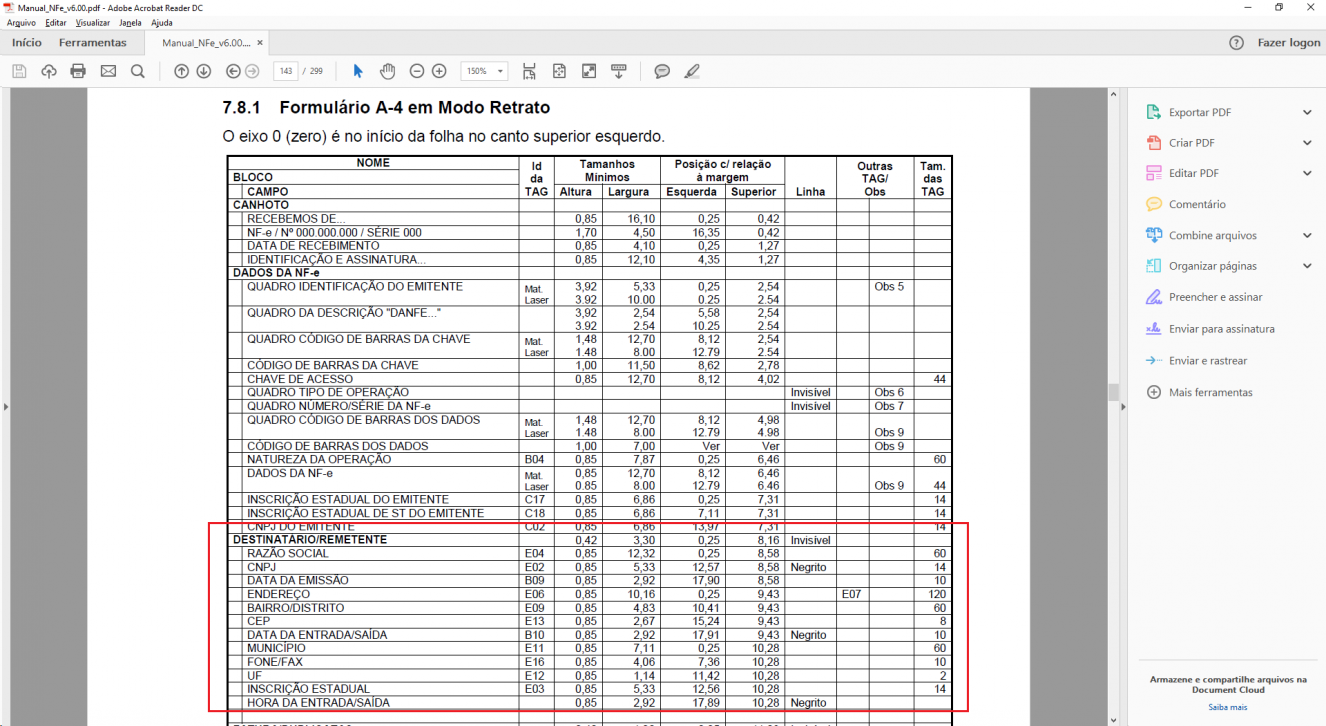
Task: Open the Visualizar menu
Action: (x=93, y=22)
